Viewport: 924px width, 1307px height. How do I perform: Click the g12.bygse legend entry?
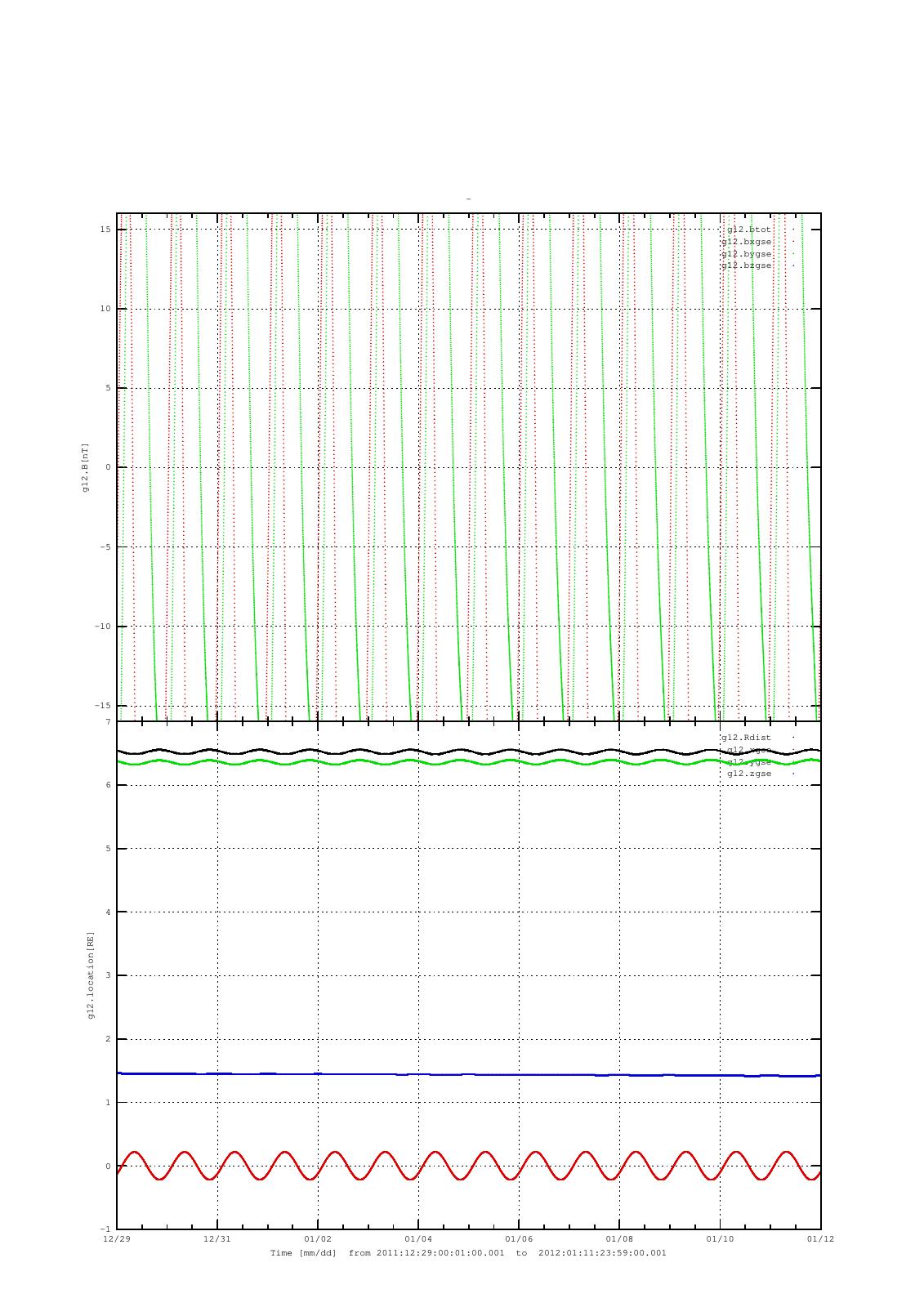tap(747, 254)
